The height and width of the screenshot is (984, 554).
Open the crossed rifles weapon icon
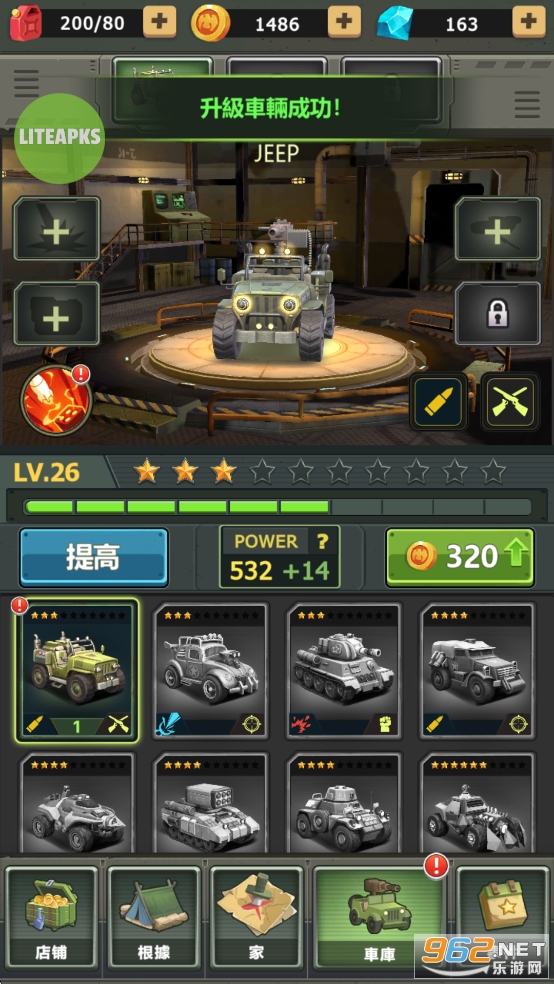coord(509,402)
